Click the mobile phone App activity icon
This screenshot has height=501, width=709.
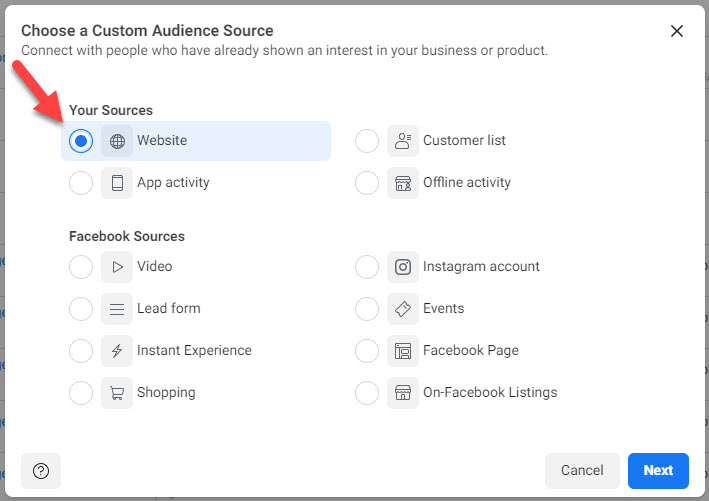117,183
